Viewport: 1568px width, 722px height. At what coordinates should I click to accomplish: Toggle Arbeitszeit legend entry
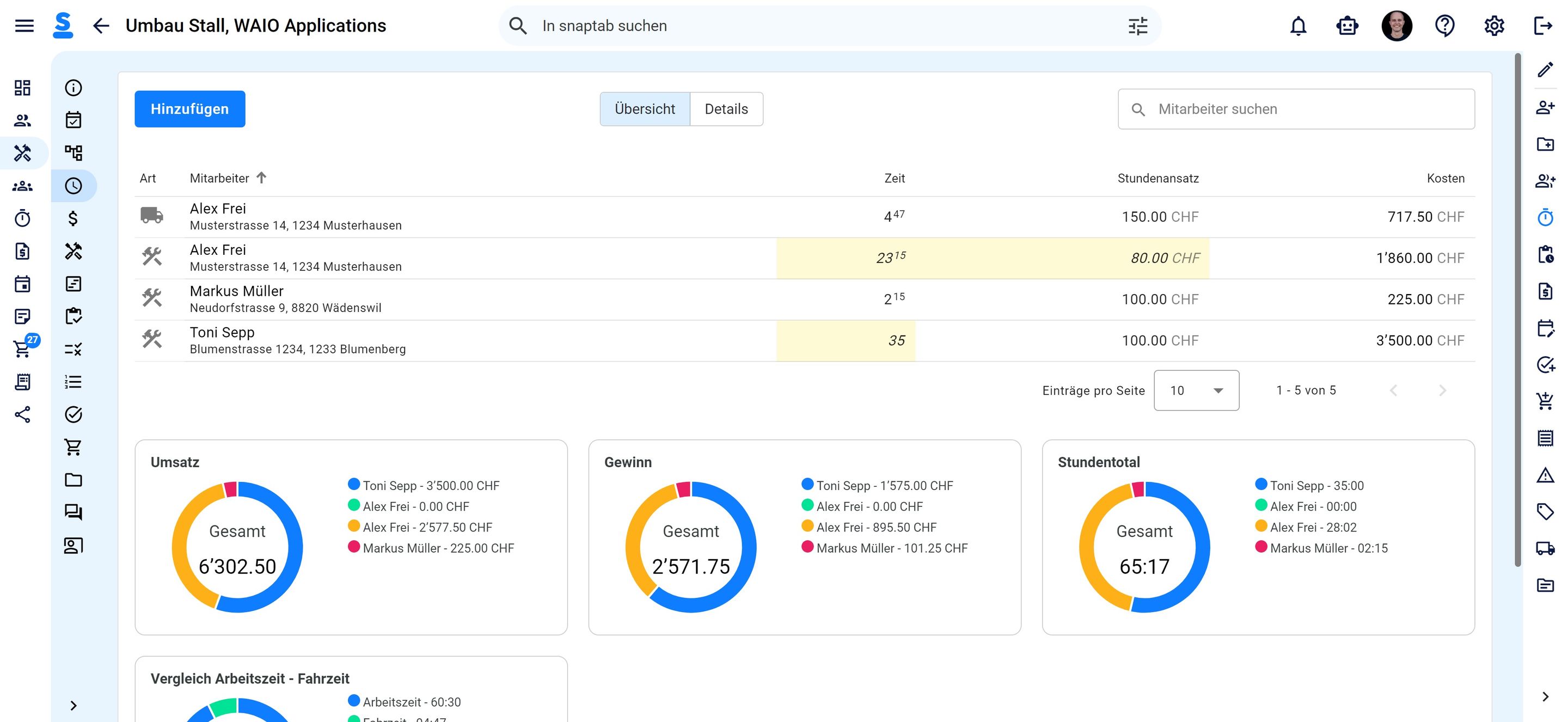click(404, 702)
